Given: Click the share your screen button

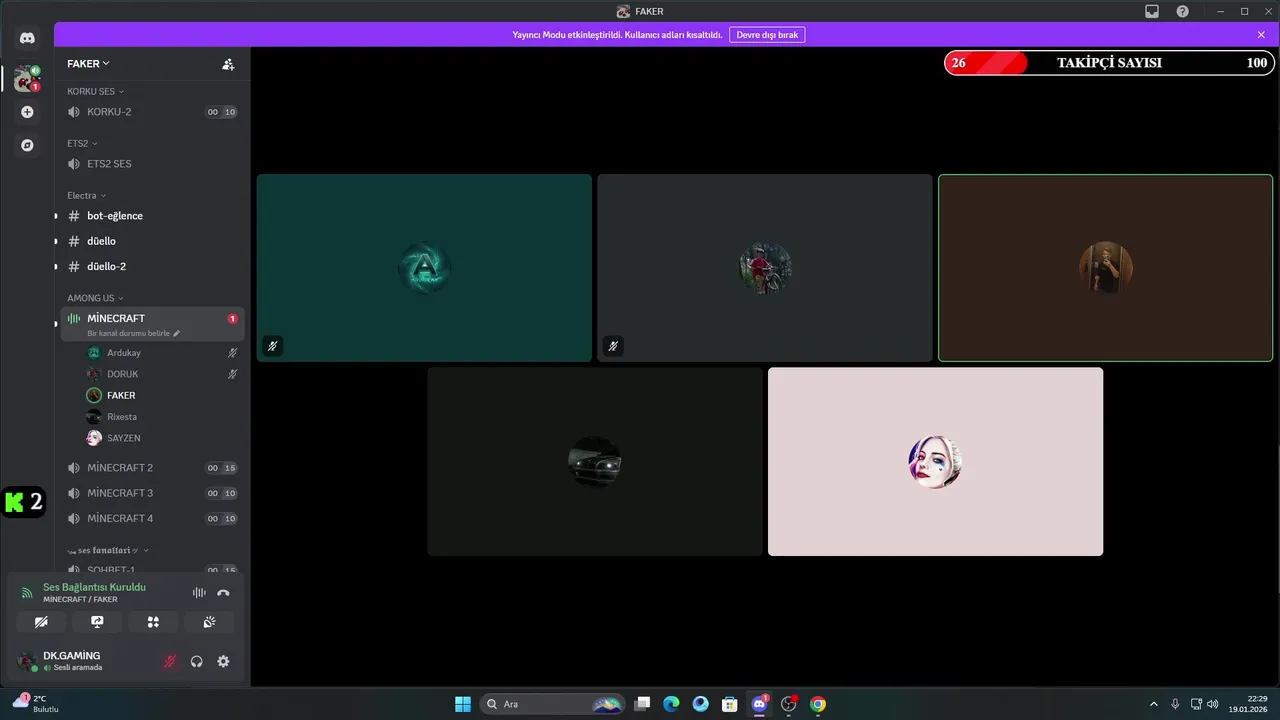Looking at the screenshot, I should coord(97,622).
